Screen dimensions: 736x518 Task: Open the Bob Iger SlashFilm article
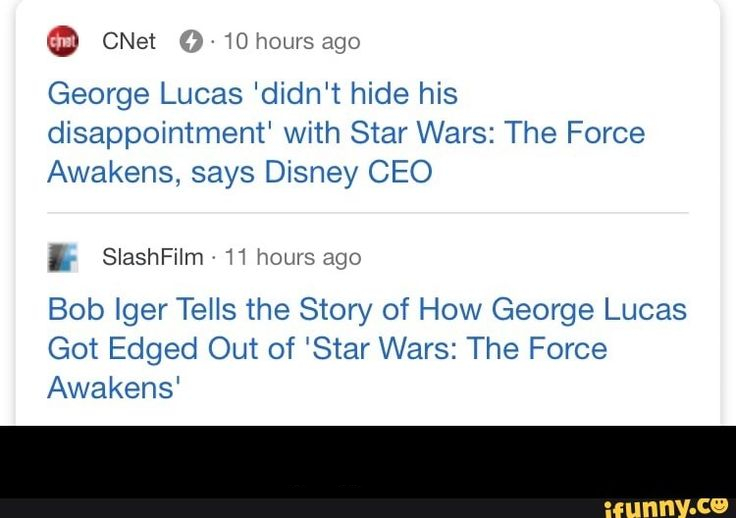367,349
